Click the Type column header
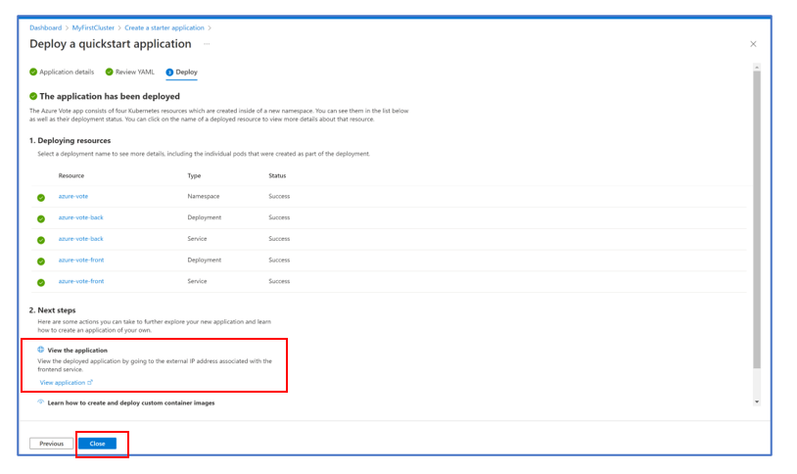The image size is (797, 474). click(194, 176)
